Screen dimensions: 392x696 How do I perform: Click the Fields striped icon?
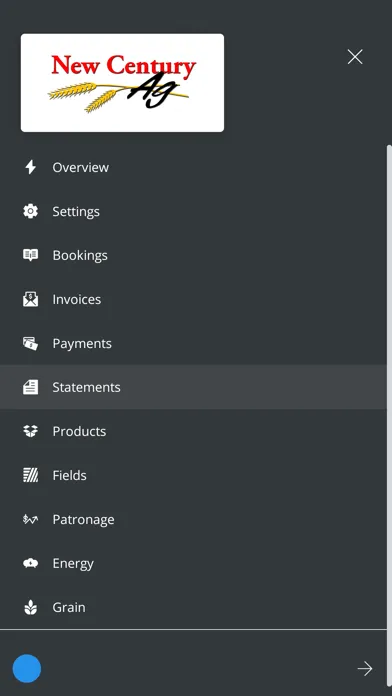(30, 475)
